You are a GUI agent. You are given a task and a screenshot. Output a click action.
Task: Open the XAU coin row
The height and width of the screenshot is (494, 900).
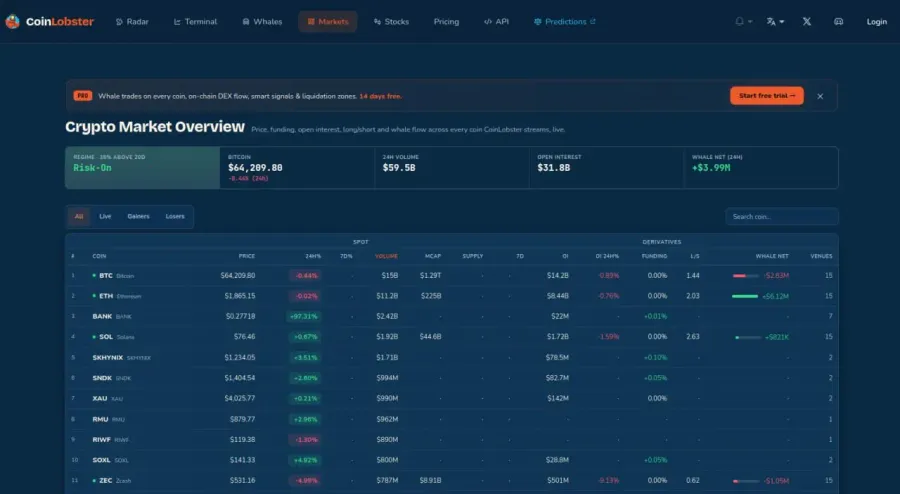452,398
